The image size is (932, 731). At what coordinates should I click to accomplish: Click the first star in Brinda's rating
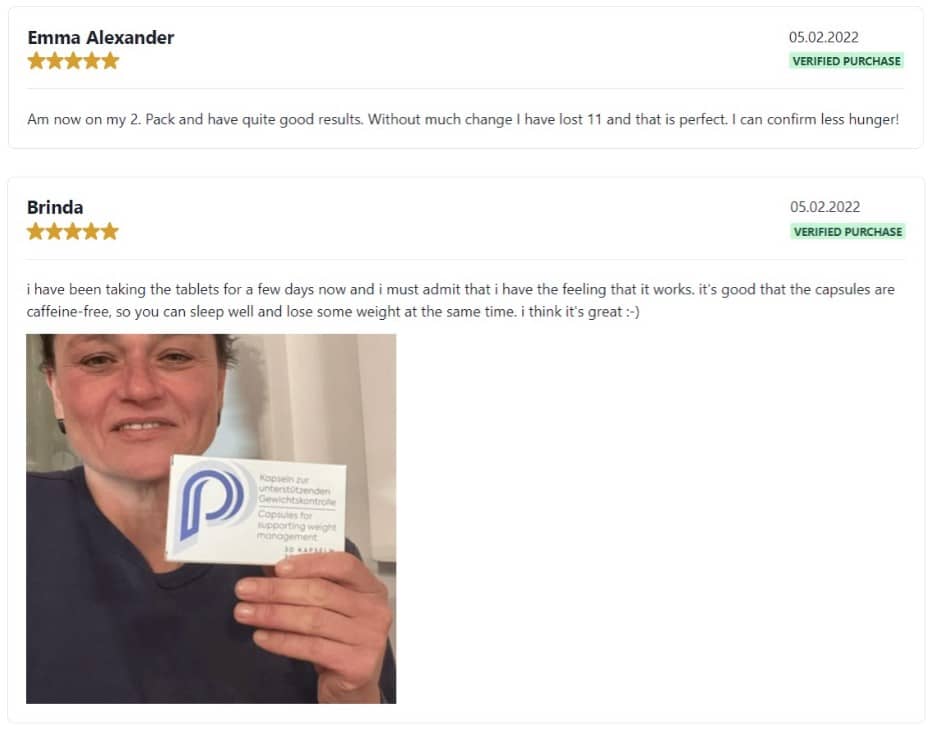click(36, 231)
